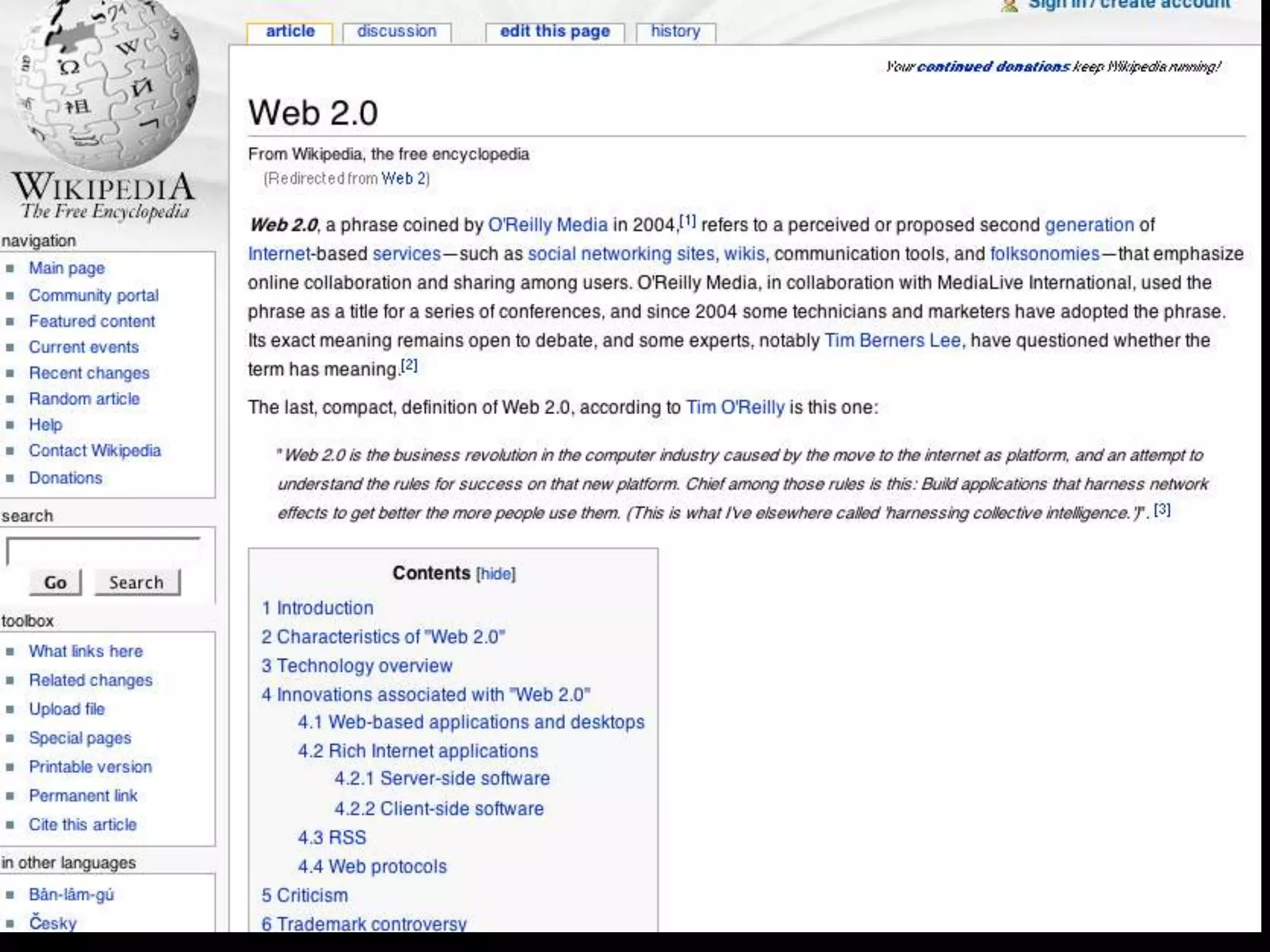Screen dimensions: 1270x952
Task: Open the folksonomies link
Action: [1044, 254]
